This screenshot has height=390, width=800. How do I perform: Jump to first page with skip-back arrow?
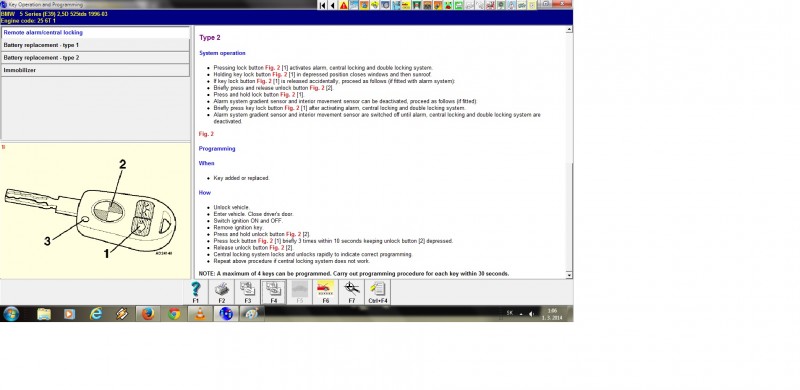(322, 5)
